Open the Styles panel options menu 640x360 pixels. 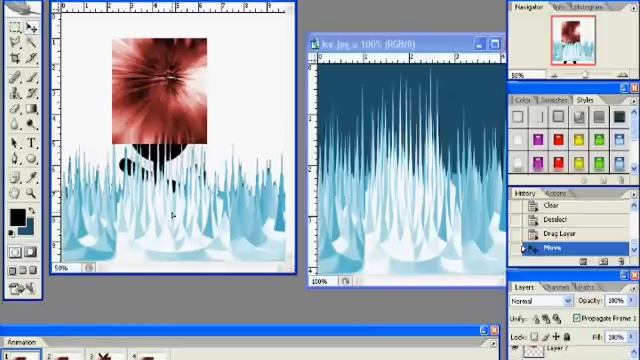coord(634,100)
